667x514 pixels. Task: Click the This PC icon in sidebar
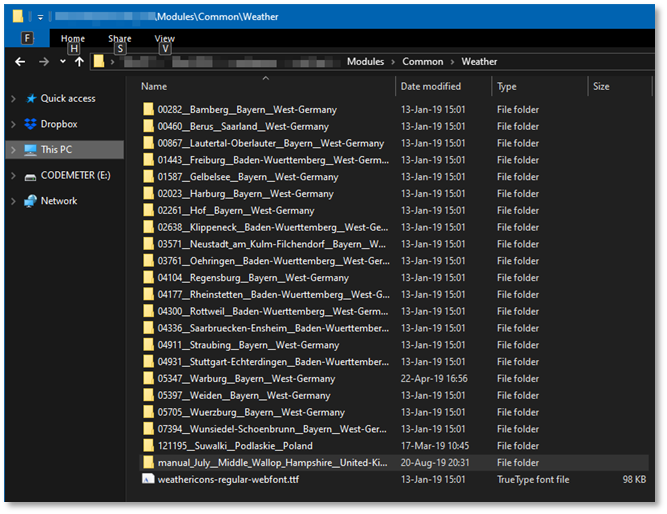click(30, 150)
